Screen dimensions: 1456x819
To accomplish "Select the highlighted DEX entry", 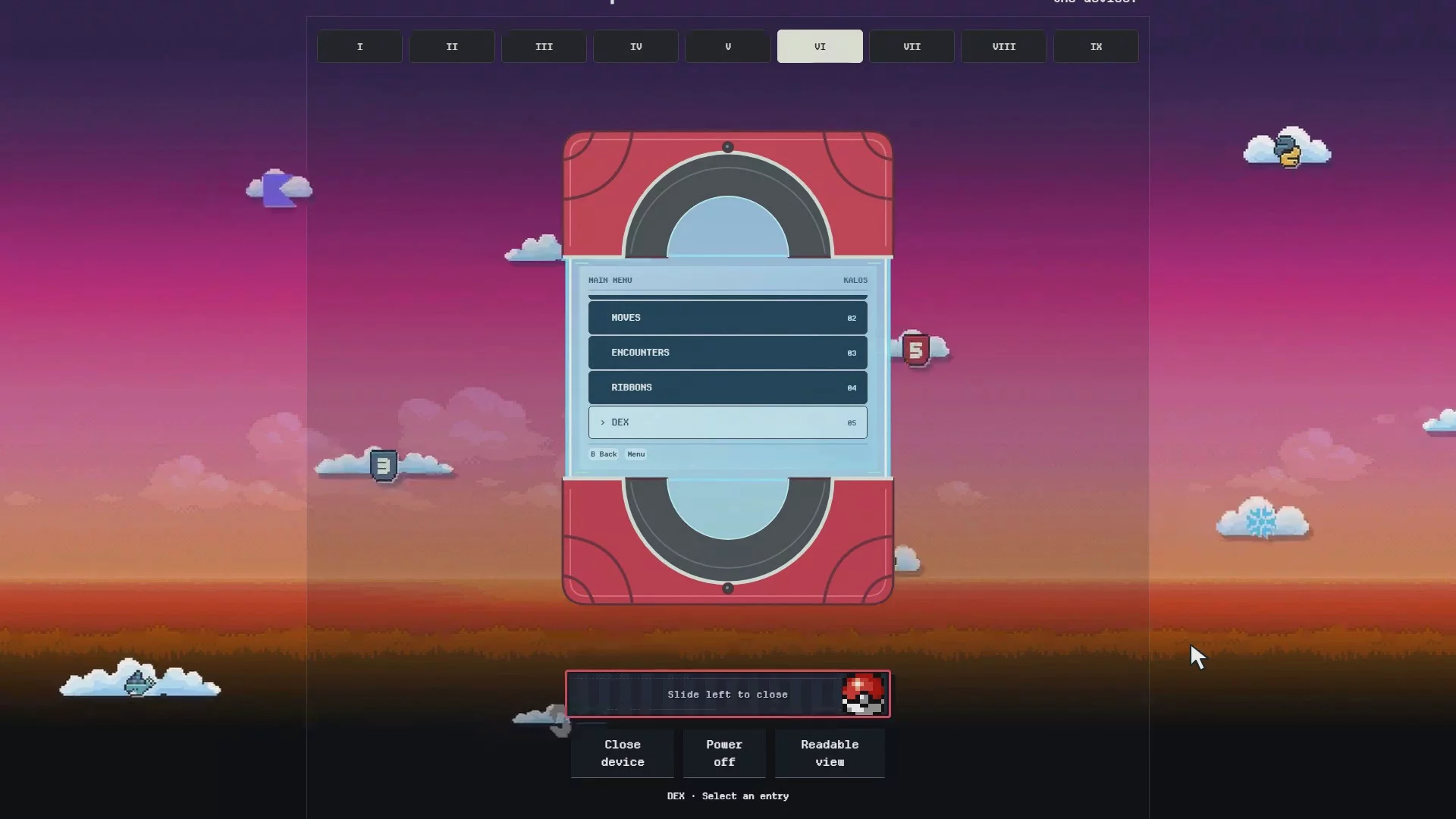I will (x=728, y=422).
